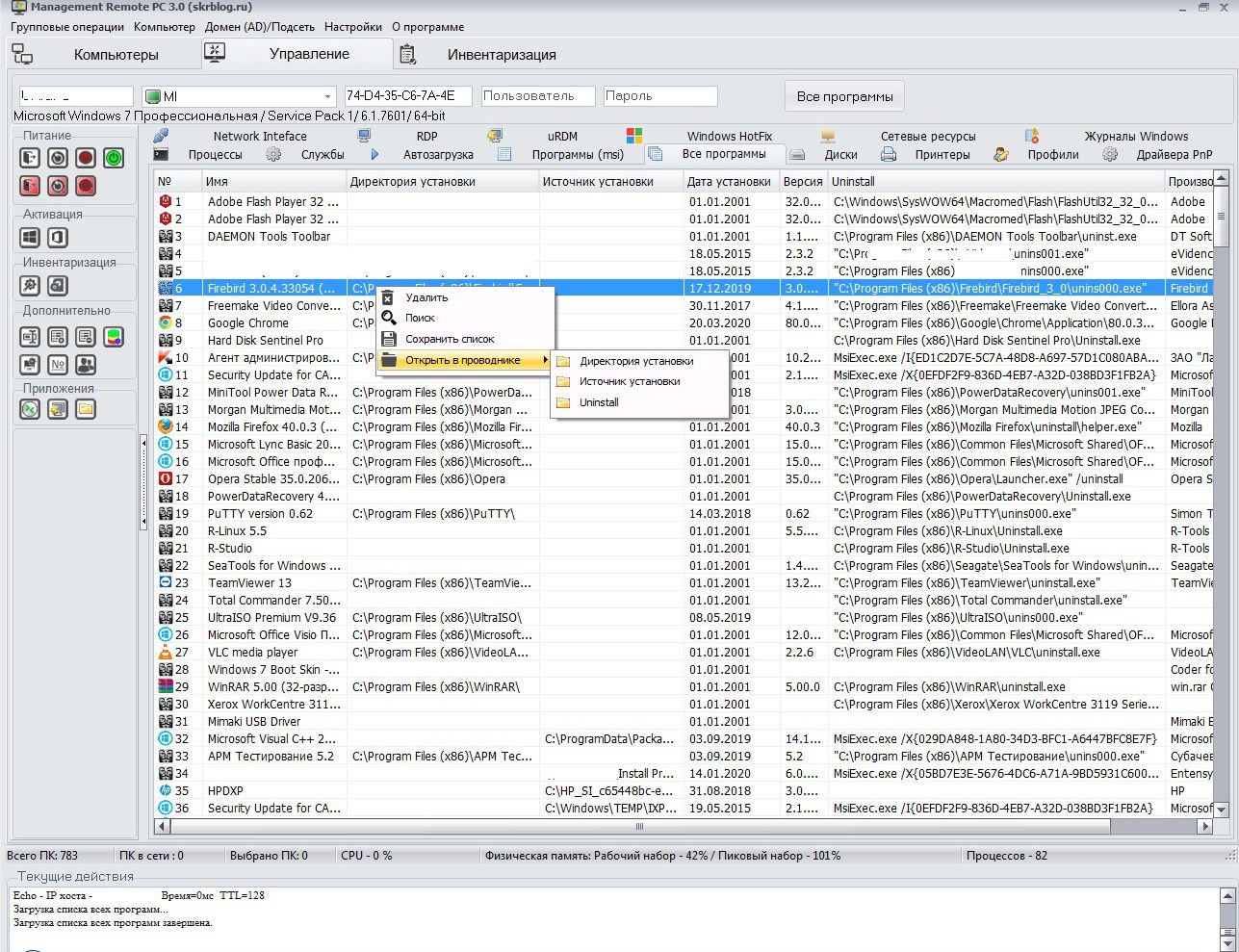Expand 'Открыть в проводнике' submenu arrow entry

(x=465, y=360)
